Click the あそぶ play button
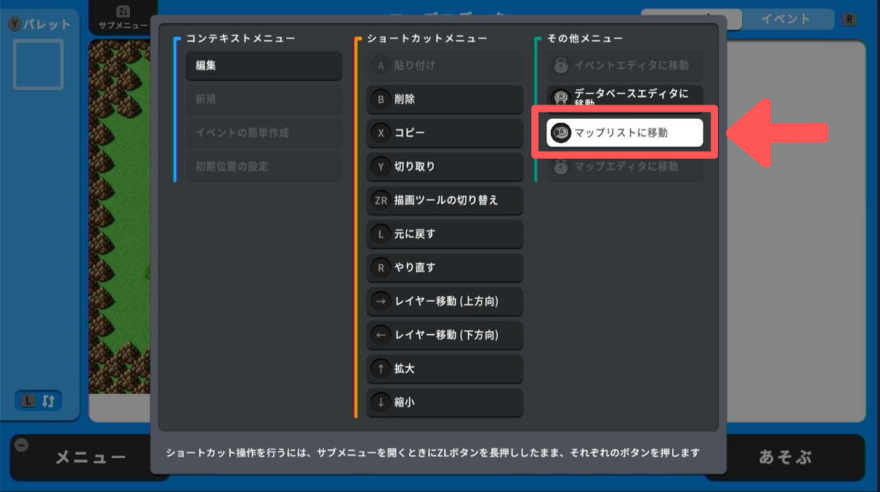This screenshot has width=880, height=492. [x=785, y=457]
